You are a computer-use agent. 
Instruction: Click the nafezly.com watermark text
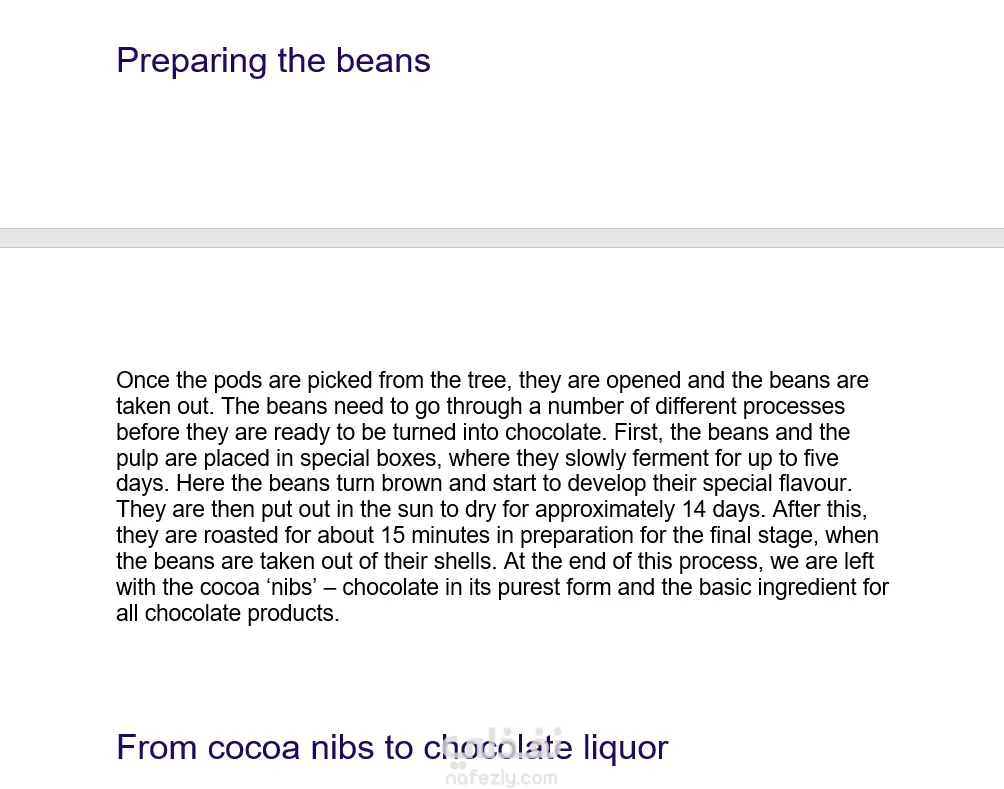[x=501, y=778]
